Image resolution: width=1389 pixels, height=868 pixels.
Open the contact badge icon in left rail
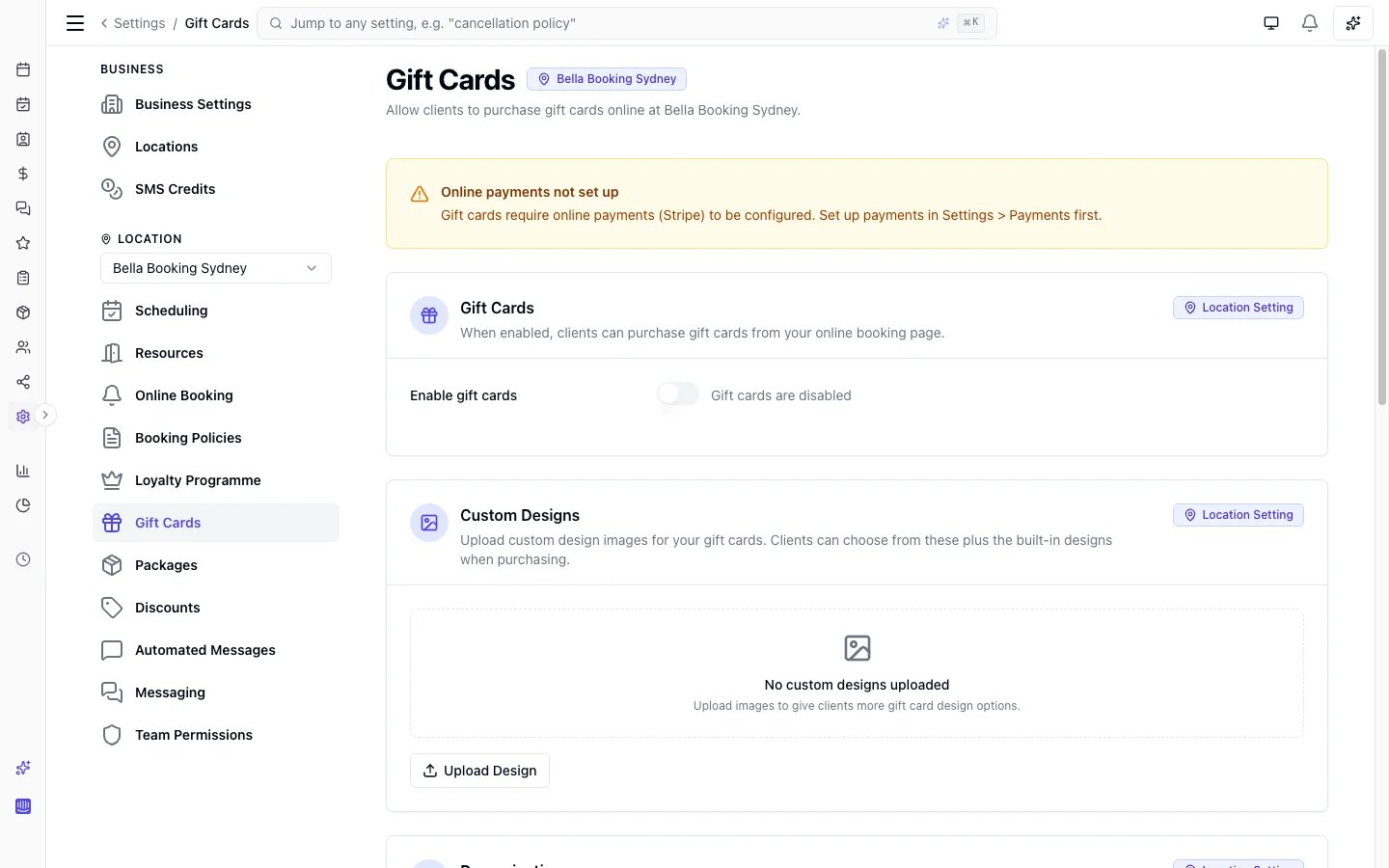tap(23, 139)
